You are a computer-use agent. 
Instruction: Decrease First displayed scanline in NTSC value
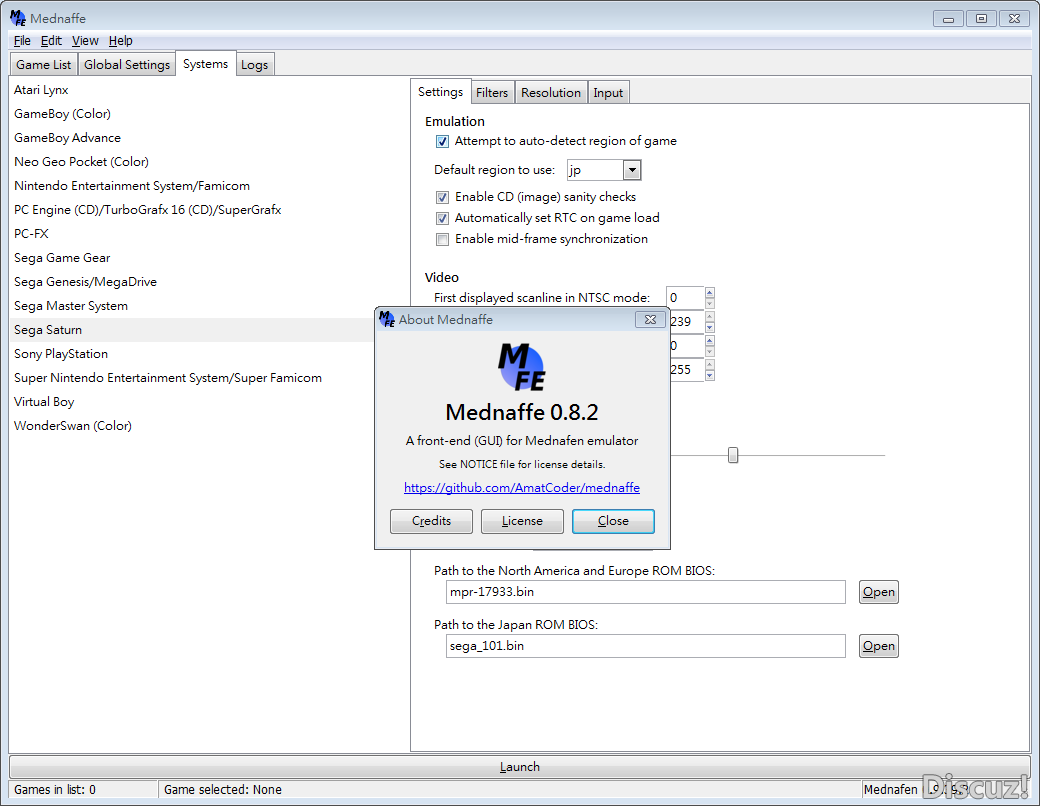click(x=710, y=303)
